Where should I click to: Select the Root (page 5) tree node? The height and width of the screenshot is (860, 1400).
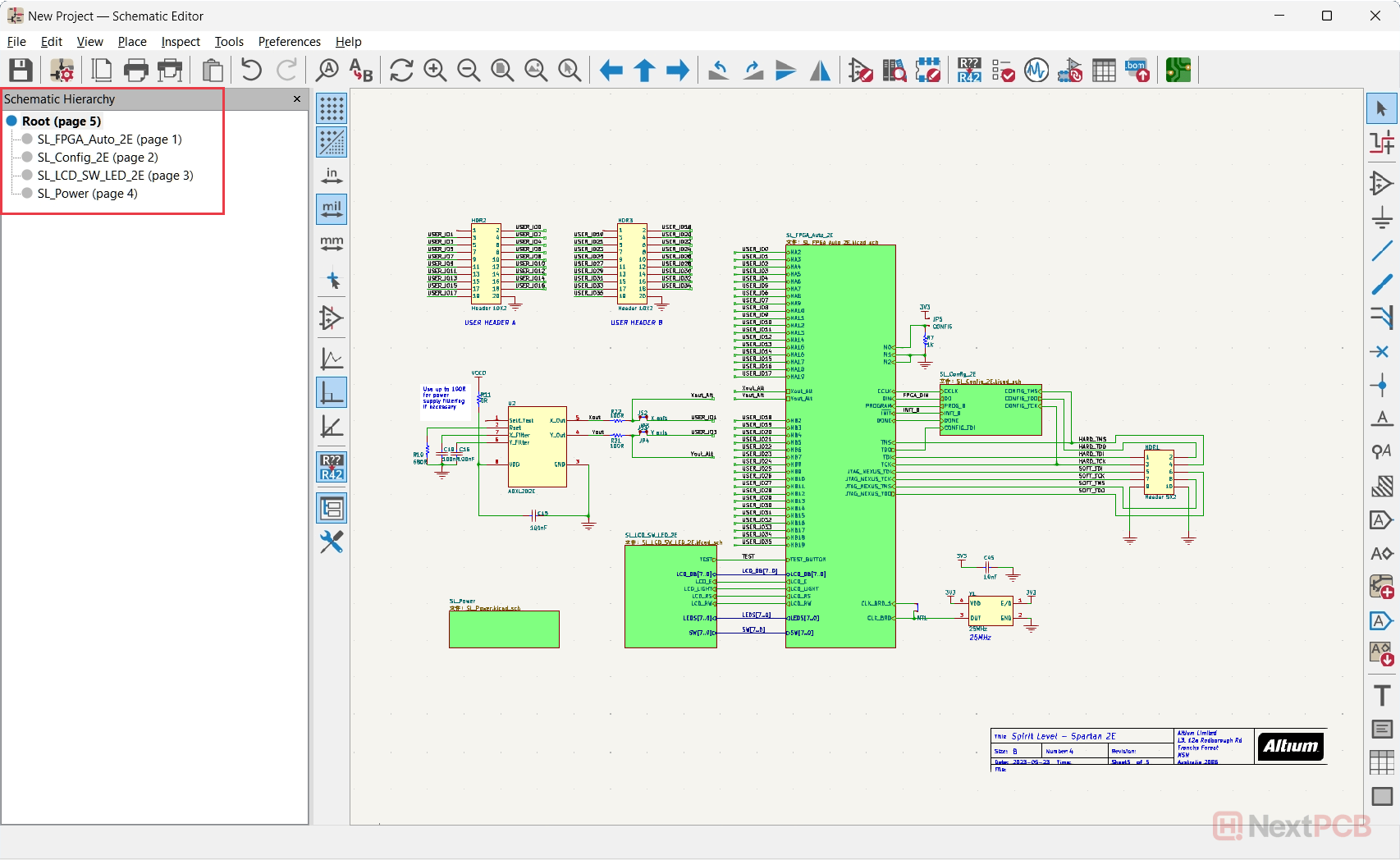(62, 121)
